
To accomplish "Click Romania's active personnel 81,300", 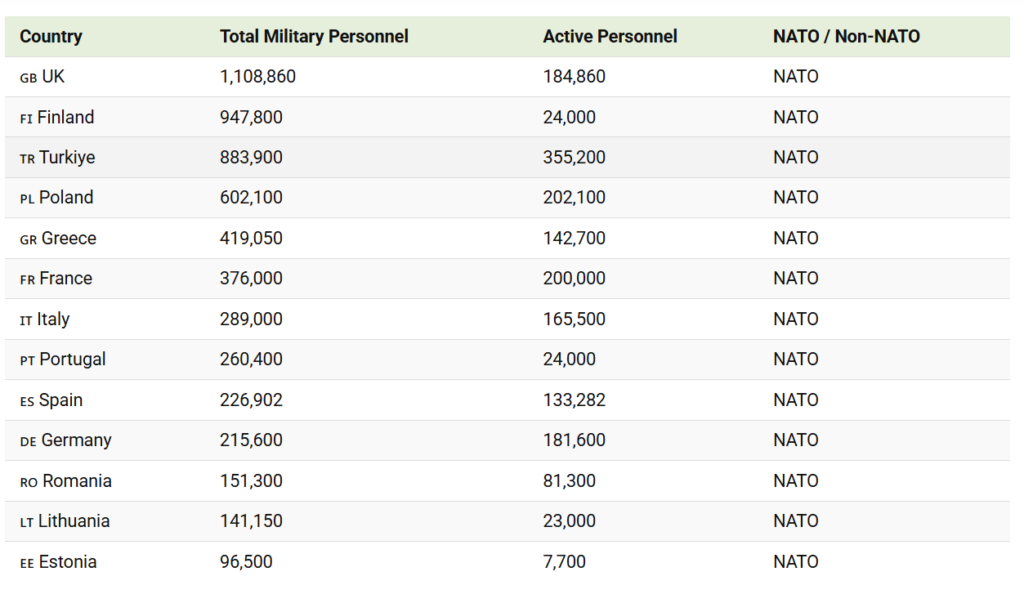I will point(569,481).
